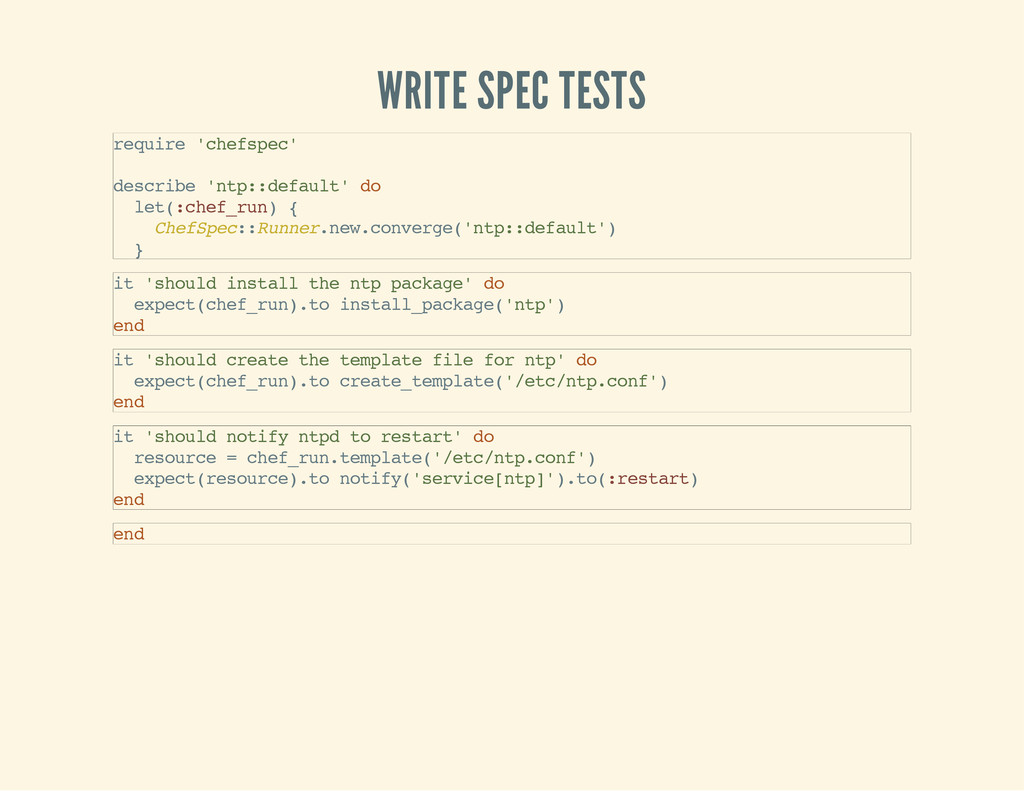Image resolution: width=1024 pixels, height=791 pixels.
Task: Click ChefSpec::Runner.new.converge code line
Action: (385, 229)
